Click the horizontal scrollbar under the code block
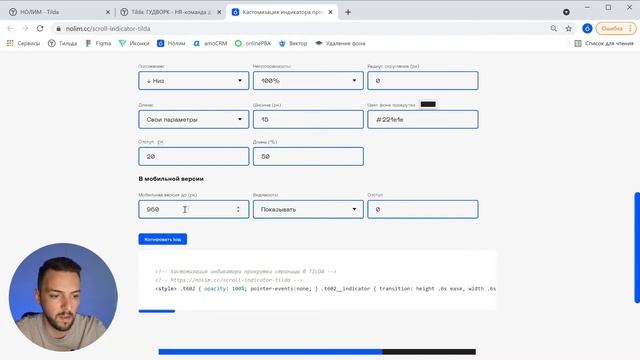Viewport: 640px width, 360px height. coord(157,311)
